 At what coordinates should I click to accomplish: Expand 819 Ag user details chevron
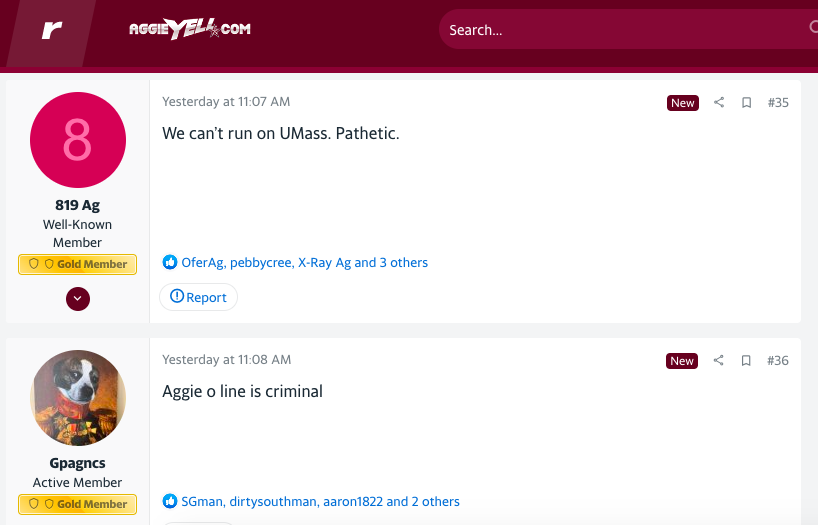[x=78, y=298]
